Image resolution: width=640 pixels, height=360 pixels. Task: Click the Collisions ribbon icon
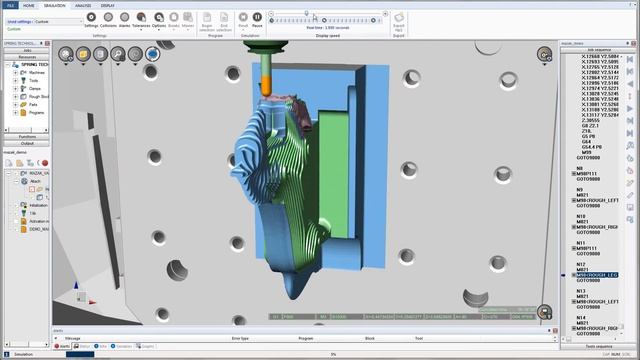(108, 17)
